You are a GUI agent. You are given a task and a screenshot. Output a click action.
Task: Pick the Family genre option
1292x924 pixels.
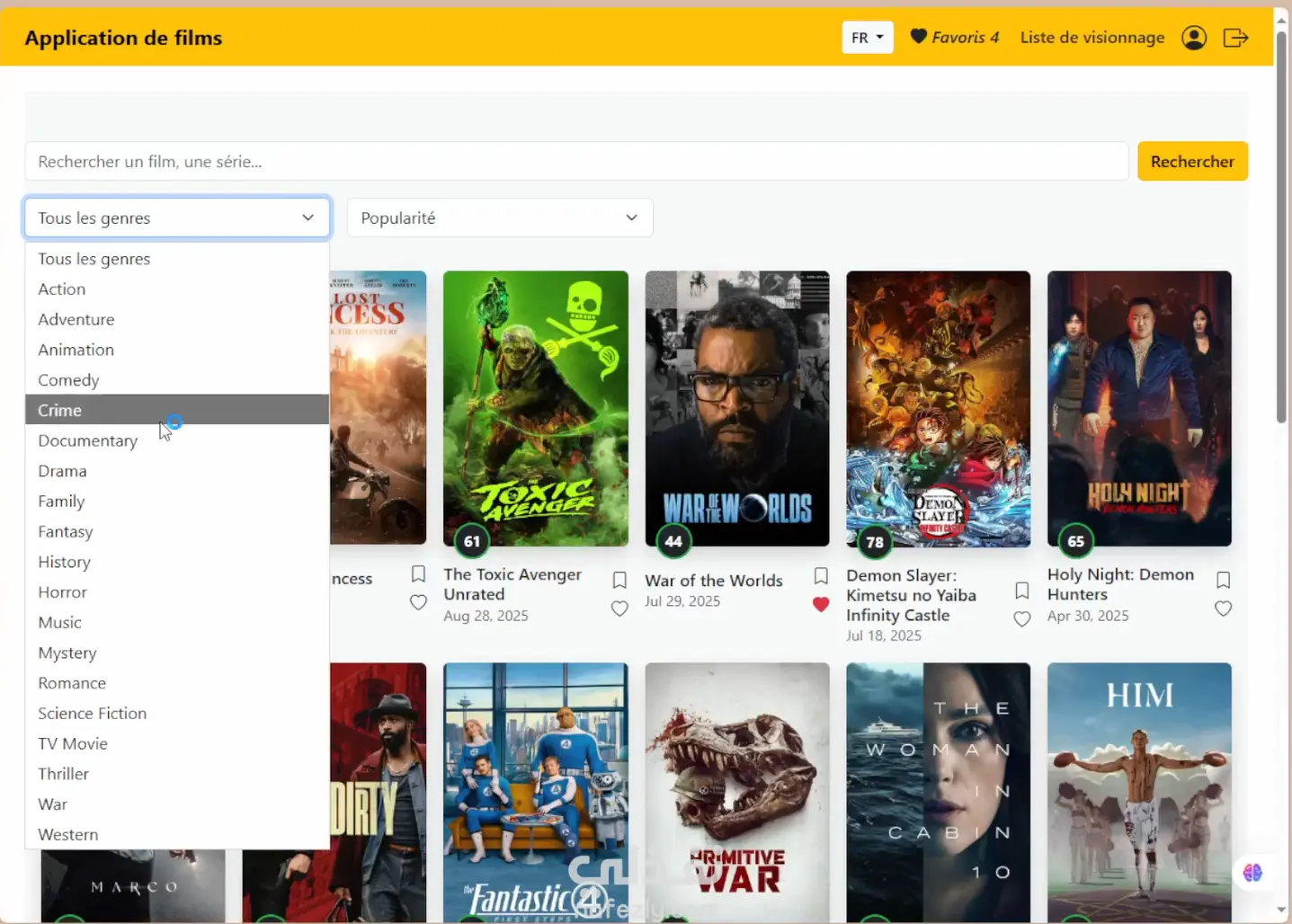177,502
